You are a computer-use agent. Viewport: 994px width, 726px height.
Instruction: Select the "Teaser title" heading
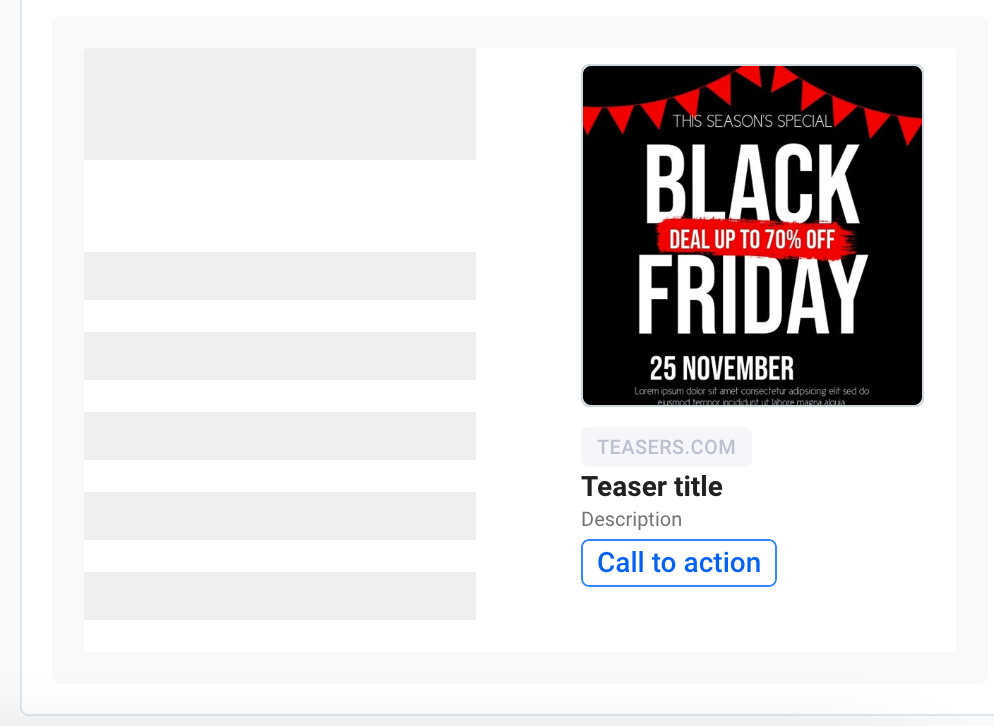point(651,487)
